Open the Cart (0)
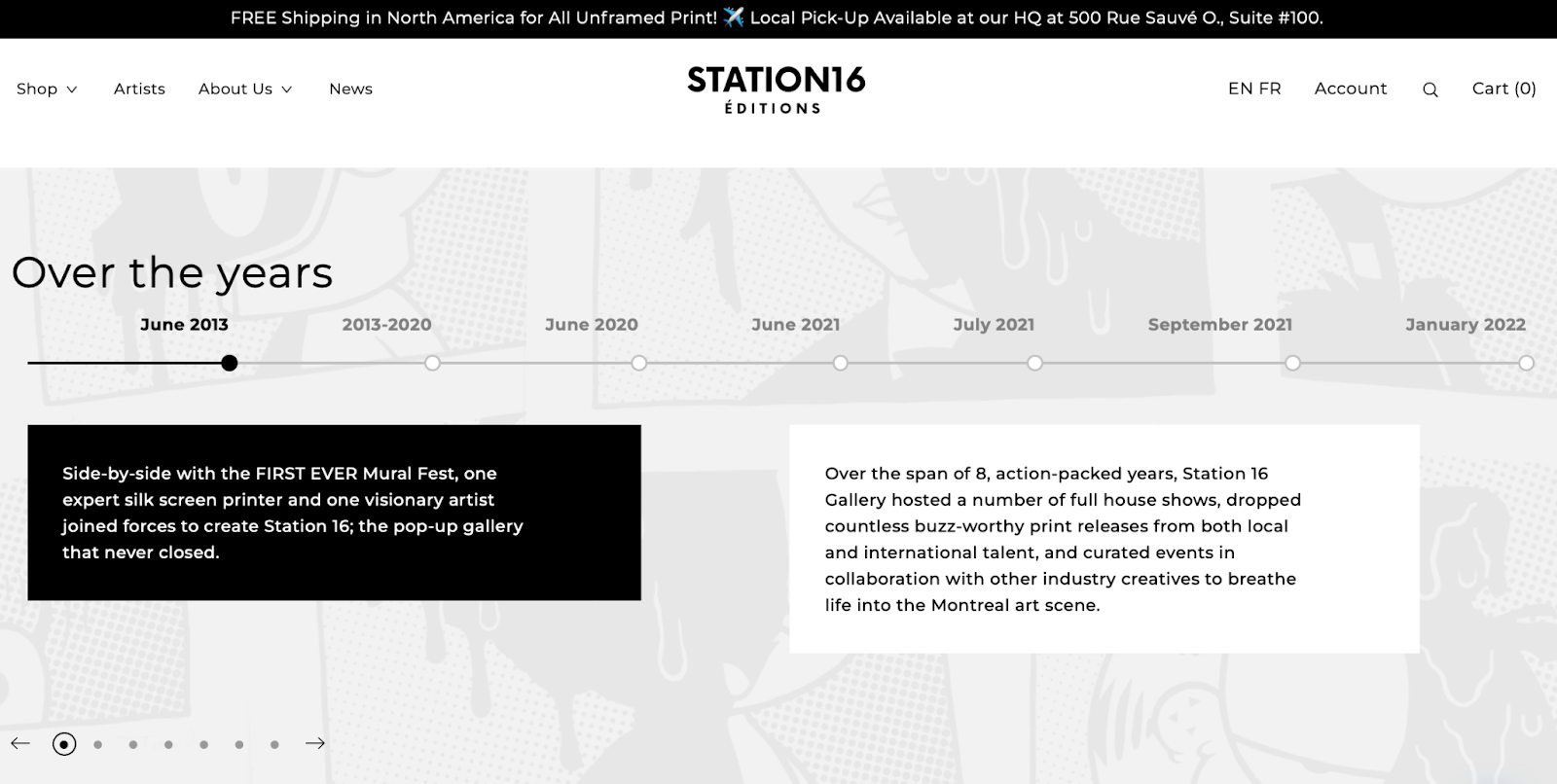The width and height of the screenshot is (1557, 784). (x=1503, y=89)
